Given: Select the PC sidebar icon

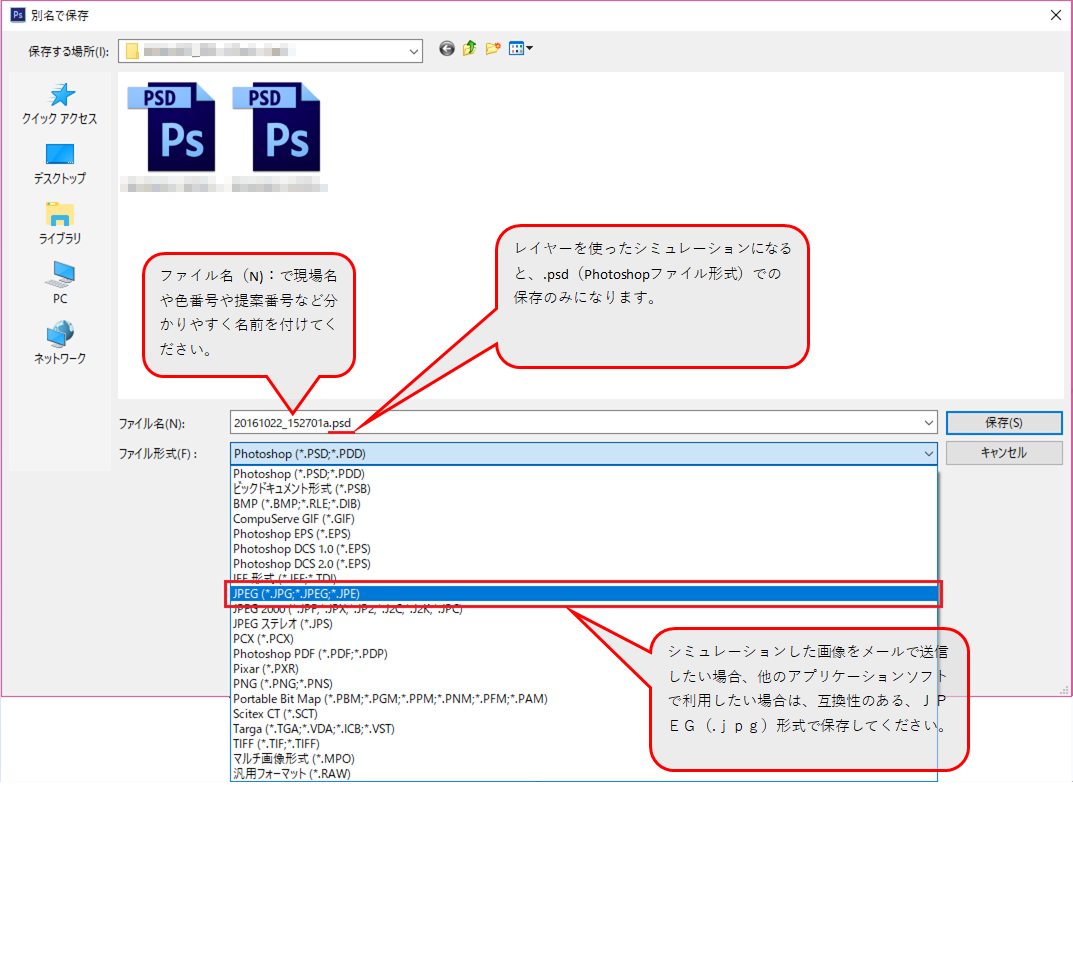Looking at the screenshot, I should 60,284.
